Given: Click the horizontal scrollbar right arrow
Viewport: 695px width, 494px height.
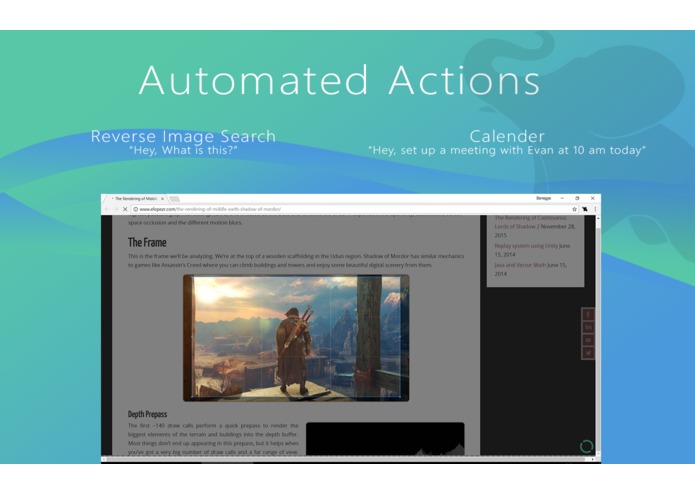Looking at the screenshot, I should point(593,459).
